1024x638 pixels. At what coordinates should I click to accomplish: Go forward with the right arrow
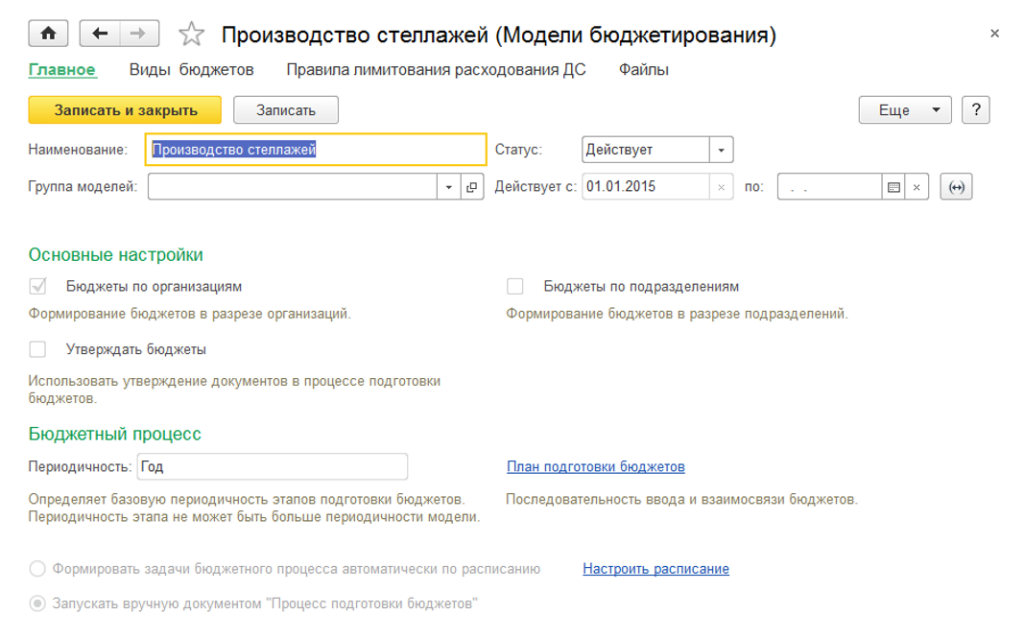(138, 34)
